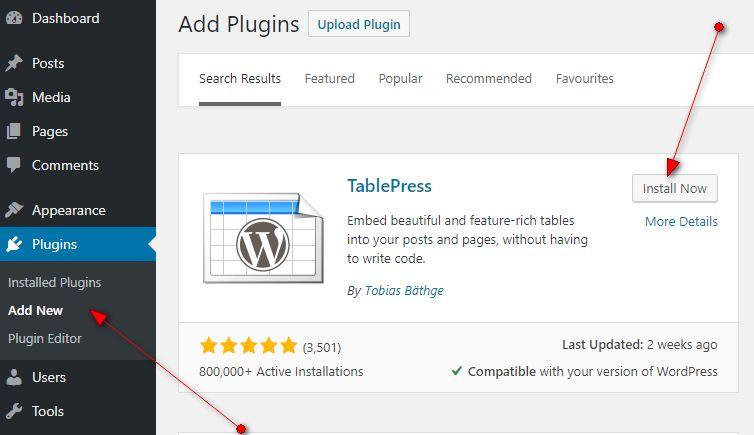Image resolution: width=754 pixels, height=435 pixels.
Task: Click the Posts pushpin icon
Action: click(x=14, y=63)
